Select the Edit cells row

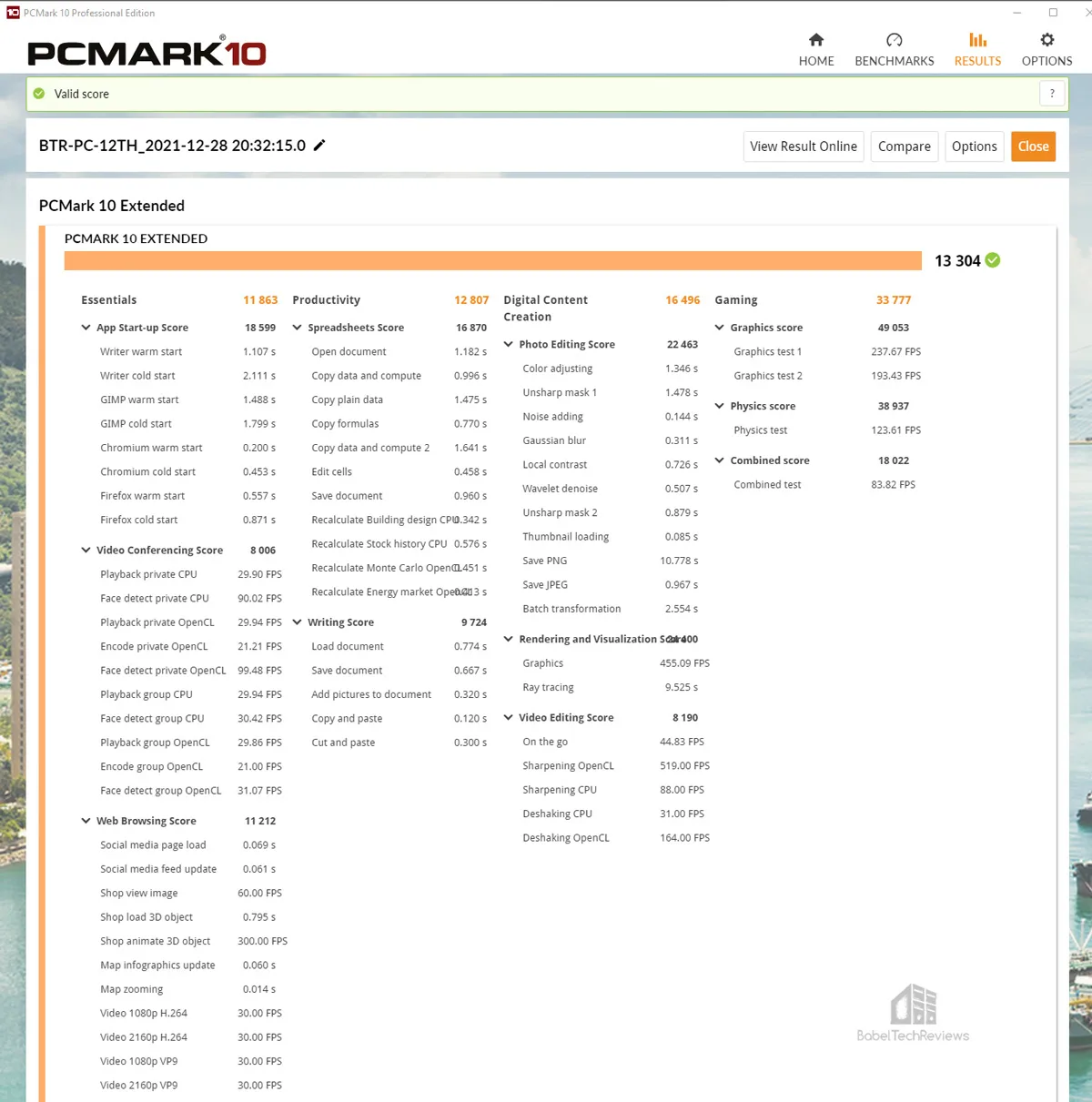pos(399,472)
